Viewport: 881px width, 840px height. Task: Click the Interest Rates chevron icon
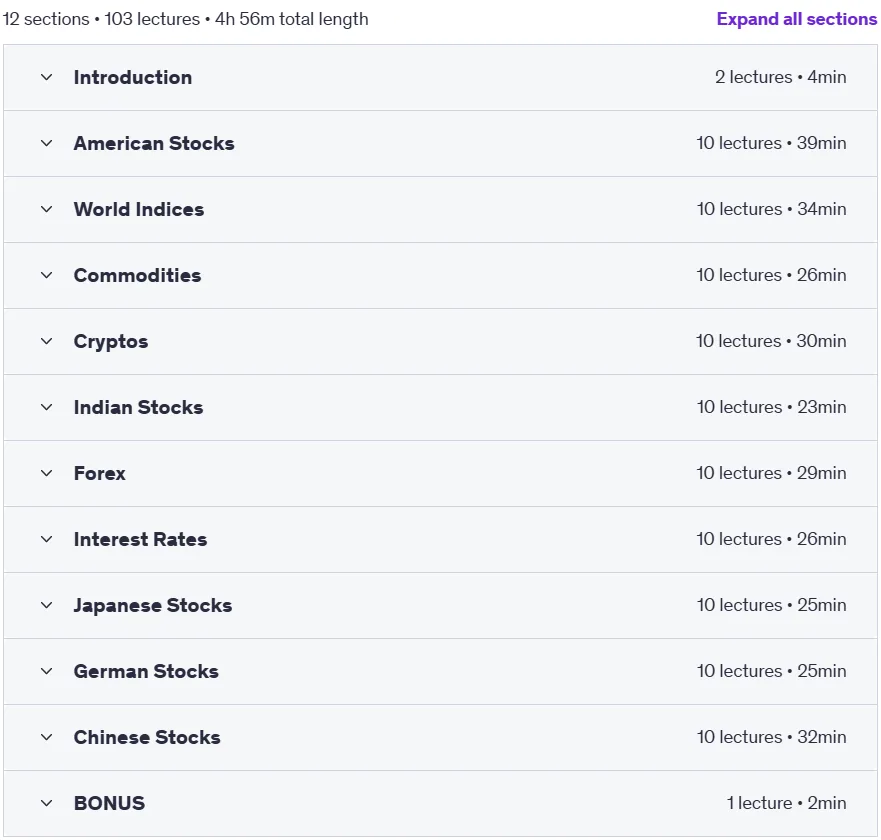(x=47, y=539)
